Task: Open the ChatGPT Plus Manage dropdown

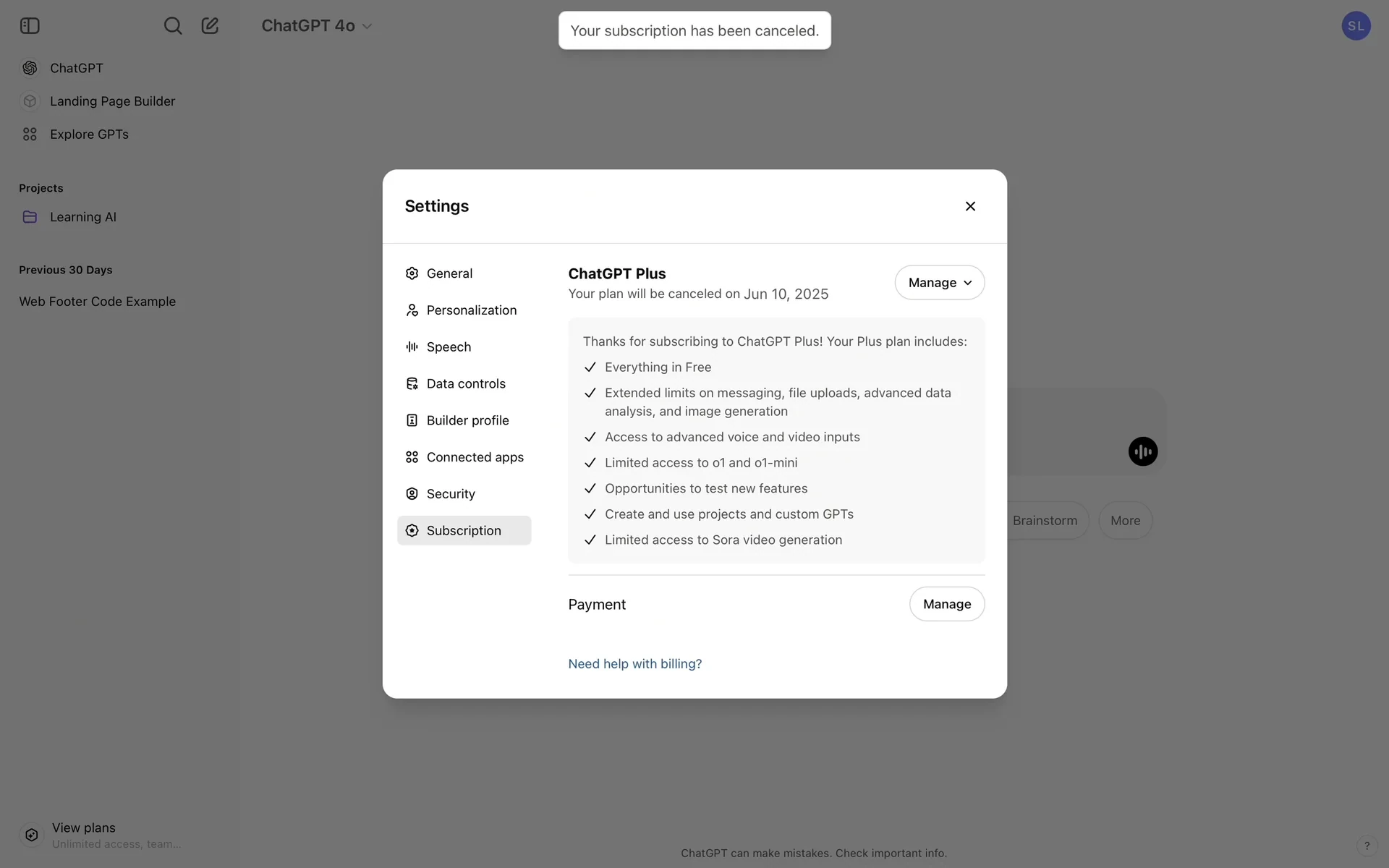Action: (940, 283)
